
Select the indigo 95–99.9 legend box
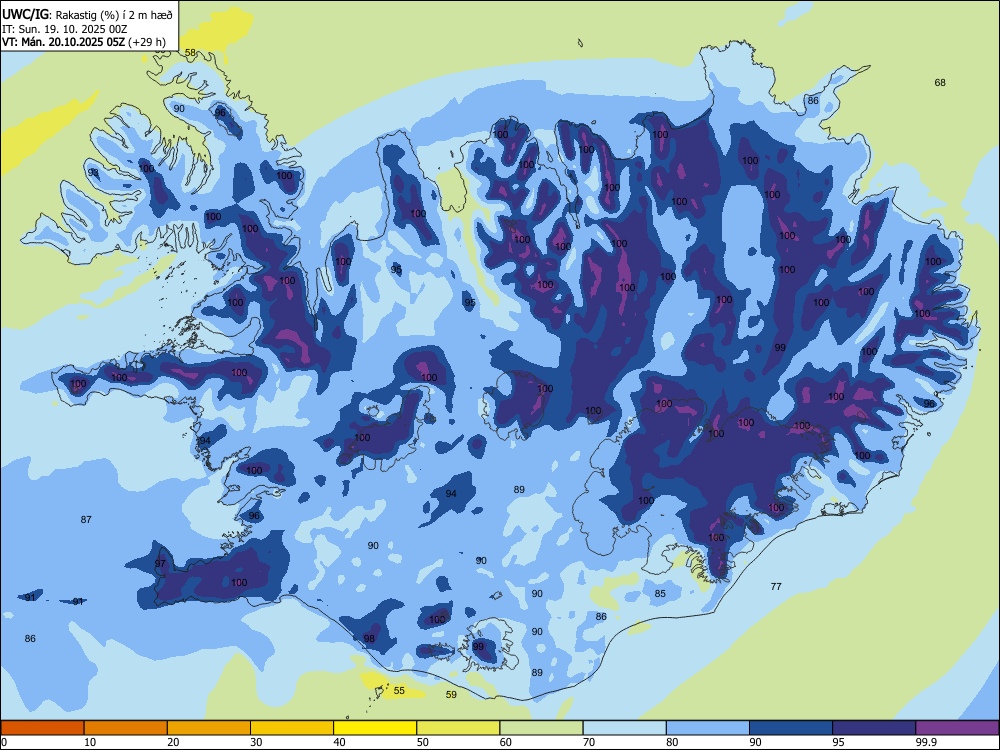[x=874, y=728]
